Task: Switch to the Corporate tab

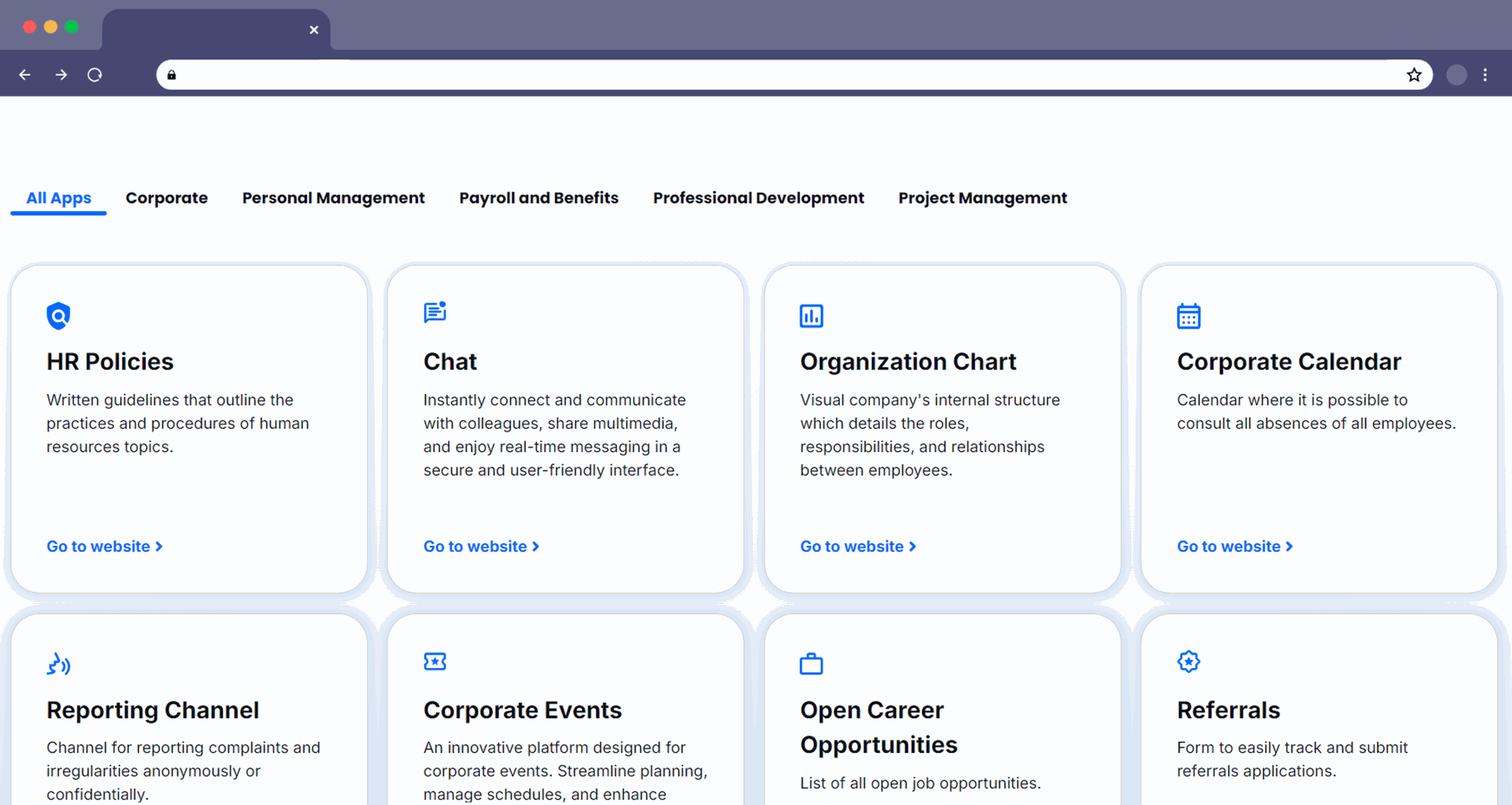Action: tap(166, 198)
